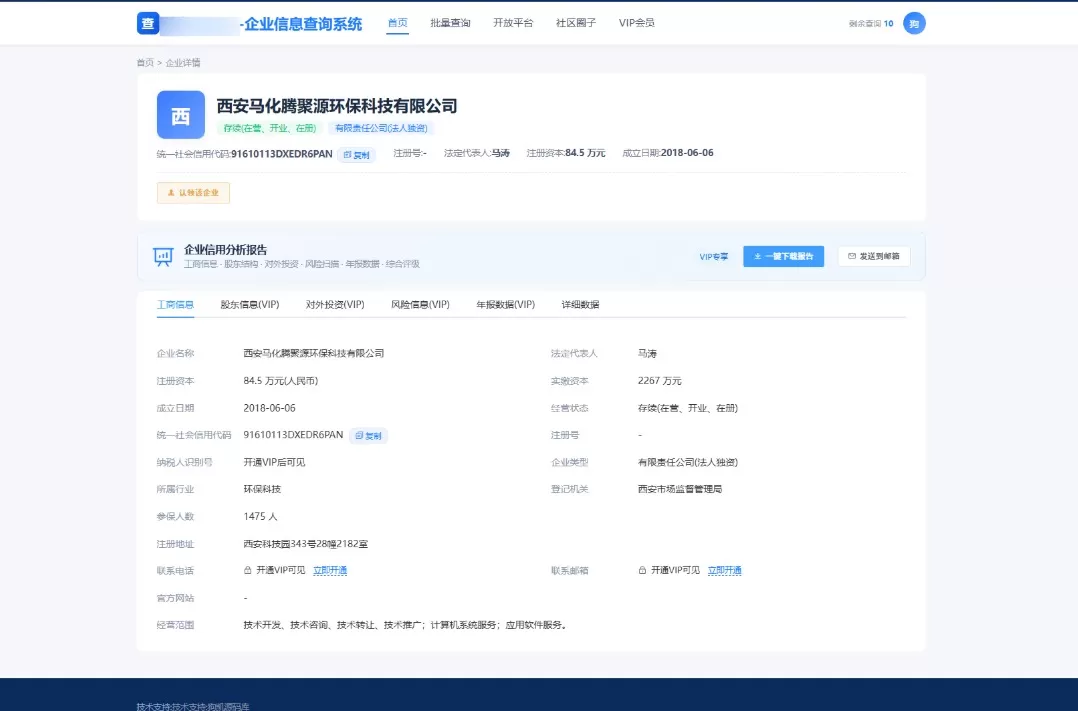This screenshot has width=1078, height=711.
Task: Click the 有限责任公司(法人独资) tag in header
Action: click(381, 128)
